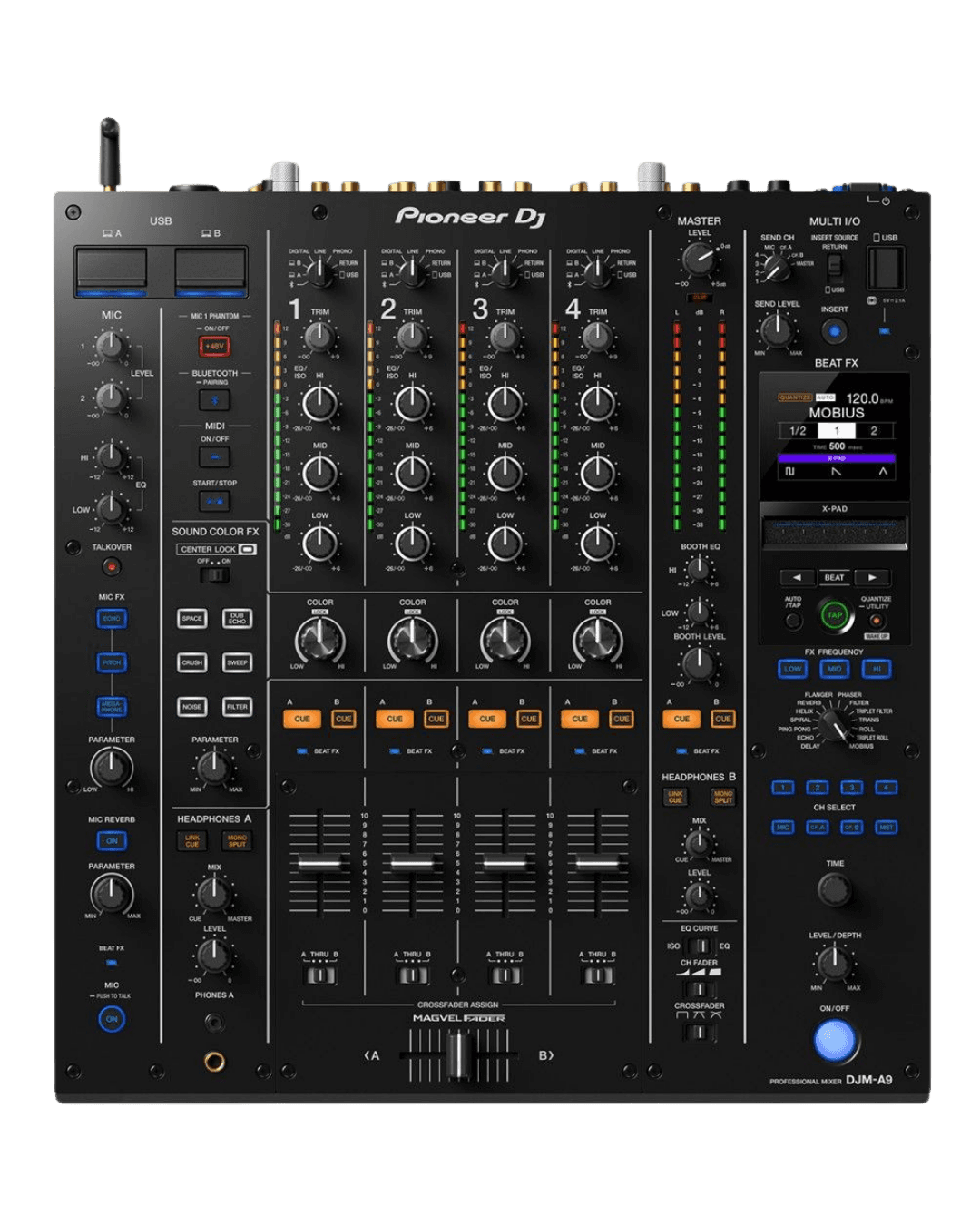Click the channel 1 crossfader assign switch
This screenshot has height=1225, width=980.
point(319,975)
